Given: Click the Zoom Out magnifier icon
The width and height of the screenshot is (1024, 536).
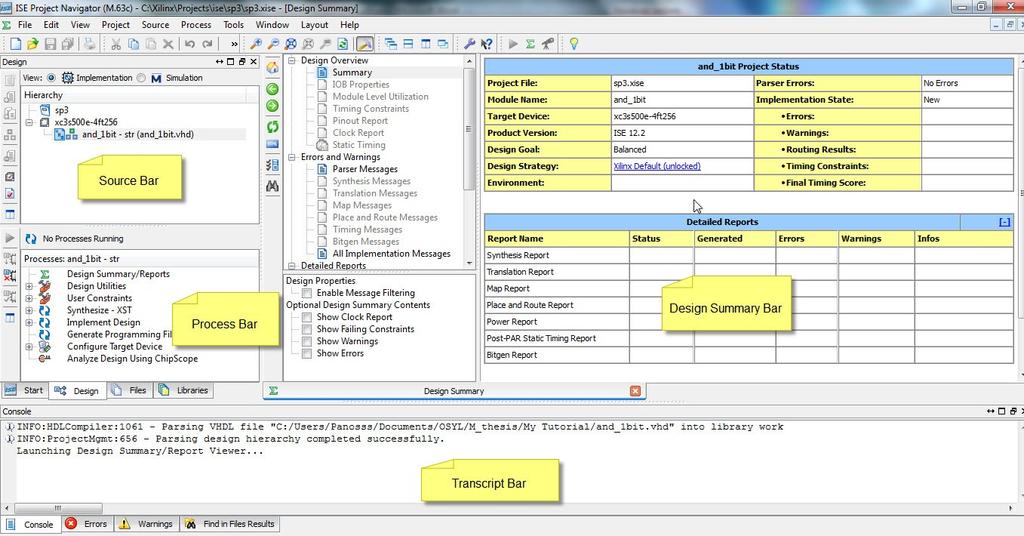Looking at the screenshot, I should [x=274, y=44].
